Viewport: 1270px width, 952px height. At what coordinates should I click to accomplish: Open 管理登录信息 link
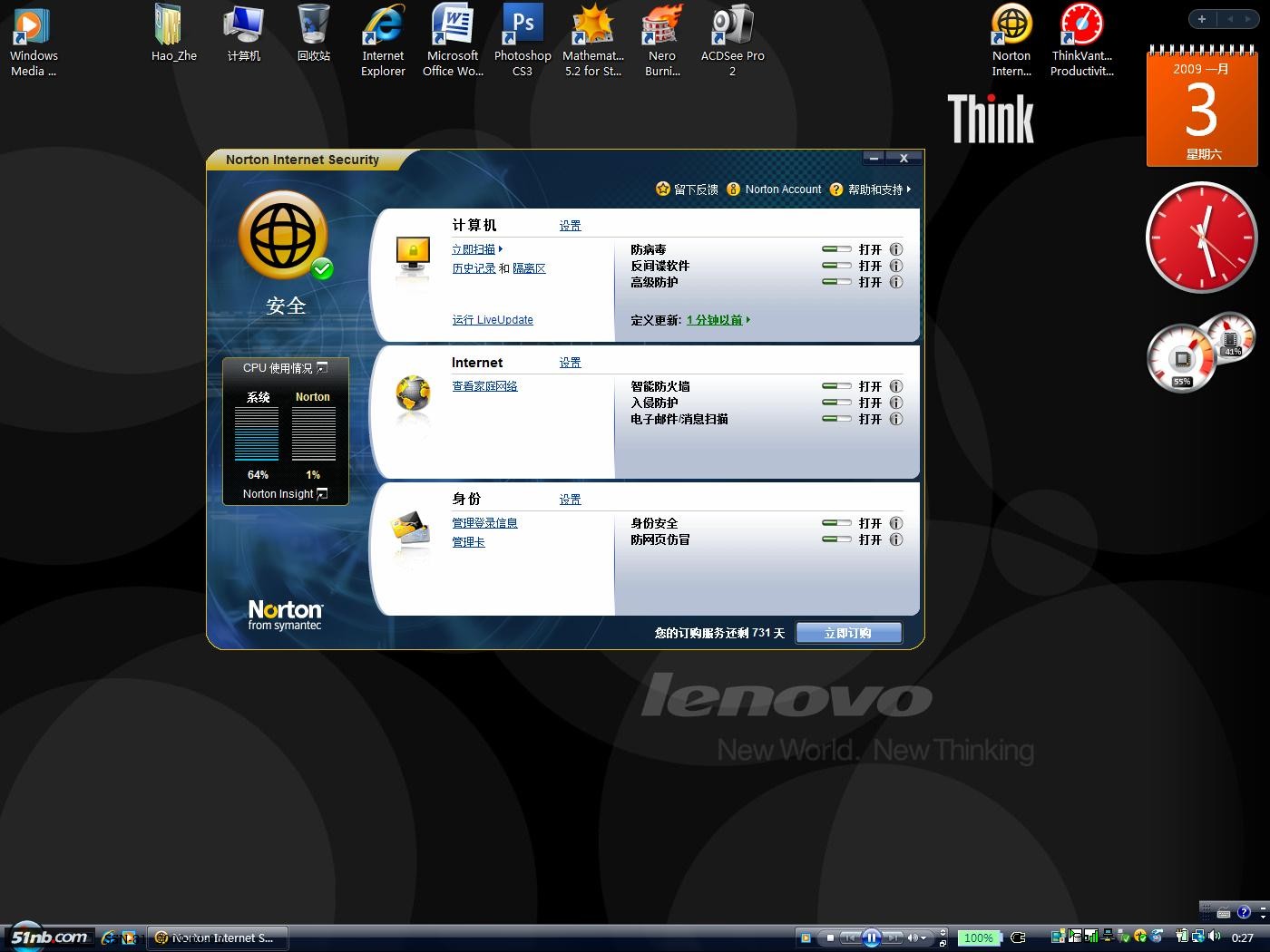tap(484, 523)
